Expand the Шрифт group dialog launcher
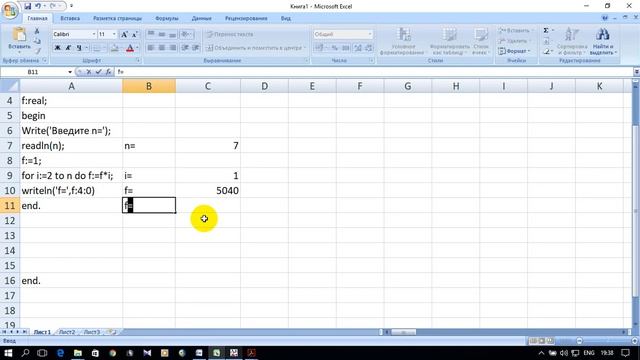This screenshot has width=640, height=360. pyautogui.click(x=138, y=60)
